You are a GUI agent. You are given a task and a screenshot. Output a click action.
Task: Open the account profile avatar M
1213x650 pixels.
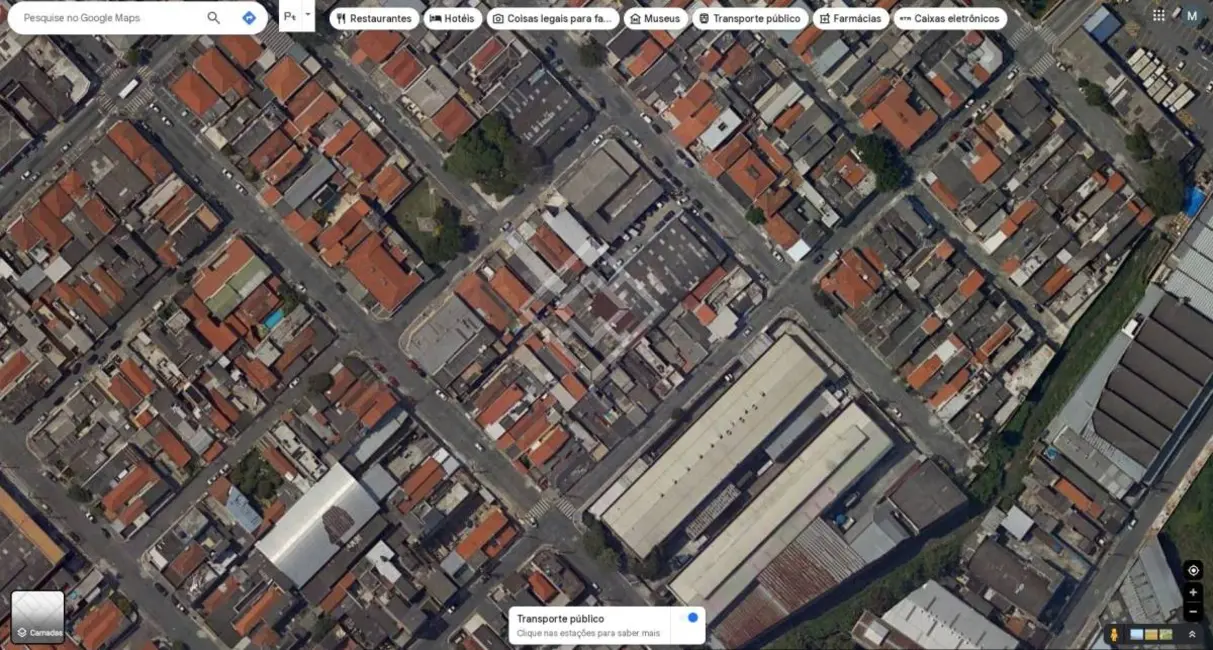coord(1191,15)
